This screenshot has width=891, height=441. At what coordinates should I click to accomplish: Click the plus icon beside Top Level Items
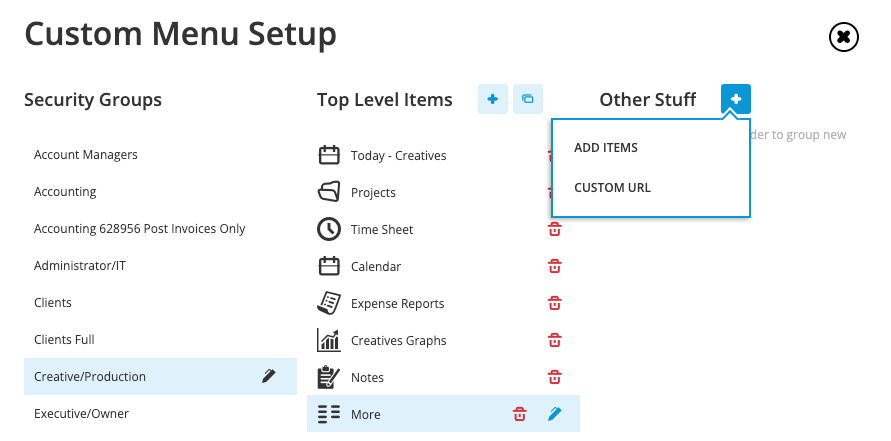click(x=493, y=99)
